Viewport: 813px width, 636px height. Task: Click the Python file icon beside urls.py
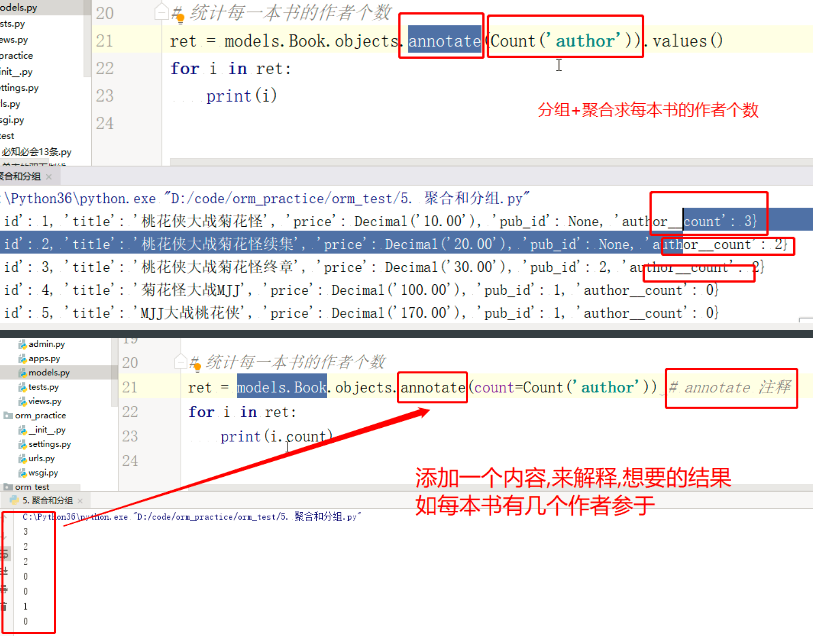22,459
